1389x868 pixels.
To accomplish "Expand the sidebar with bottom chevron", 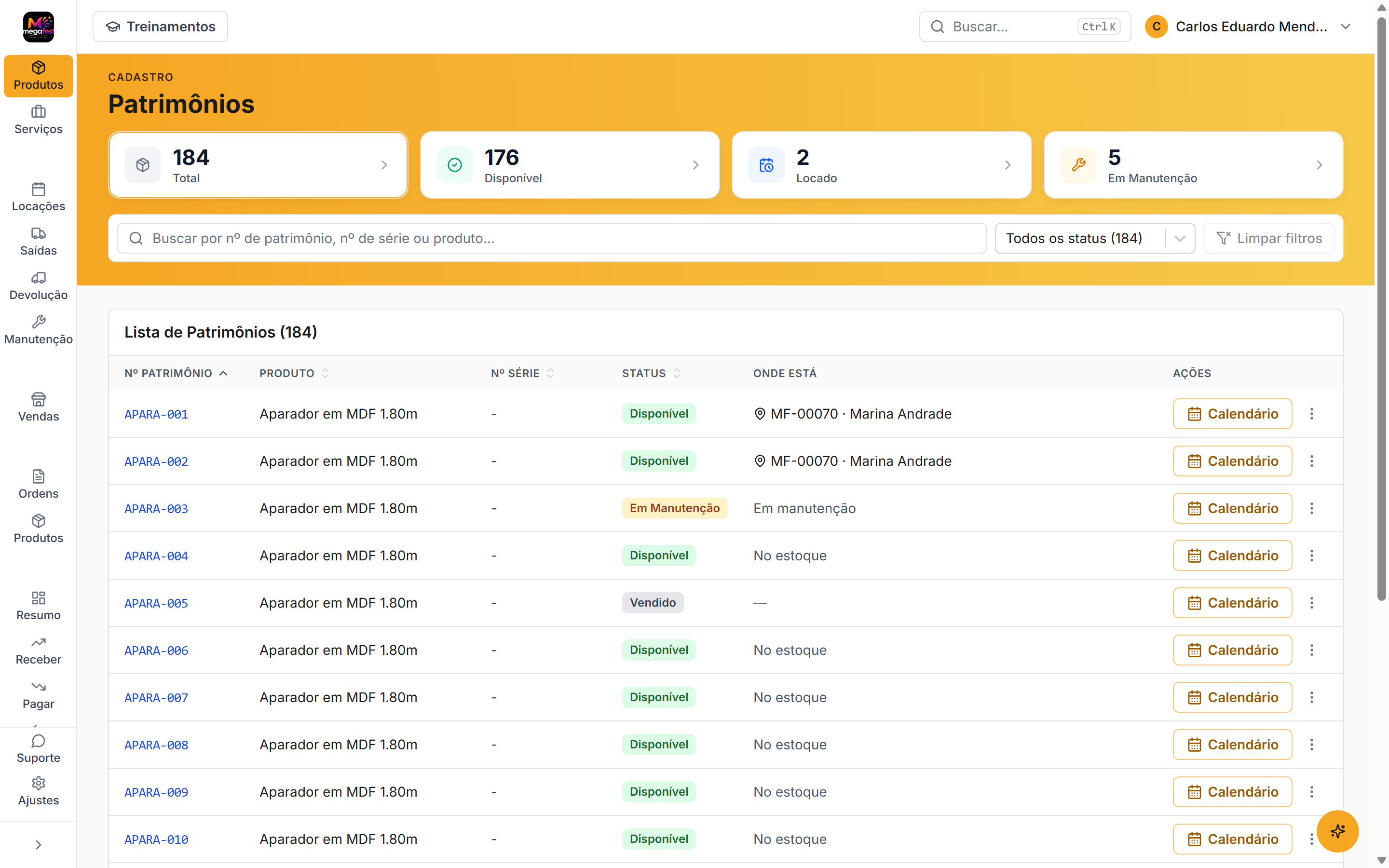I will click(x=39, y=844).
